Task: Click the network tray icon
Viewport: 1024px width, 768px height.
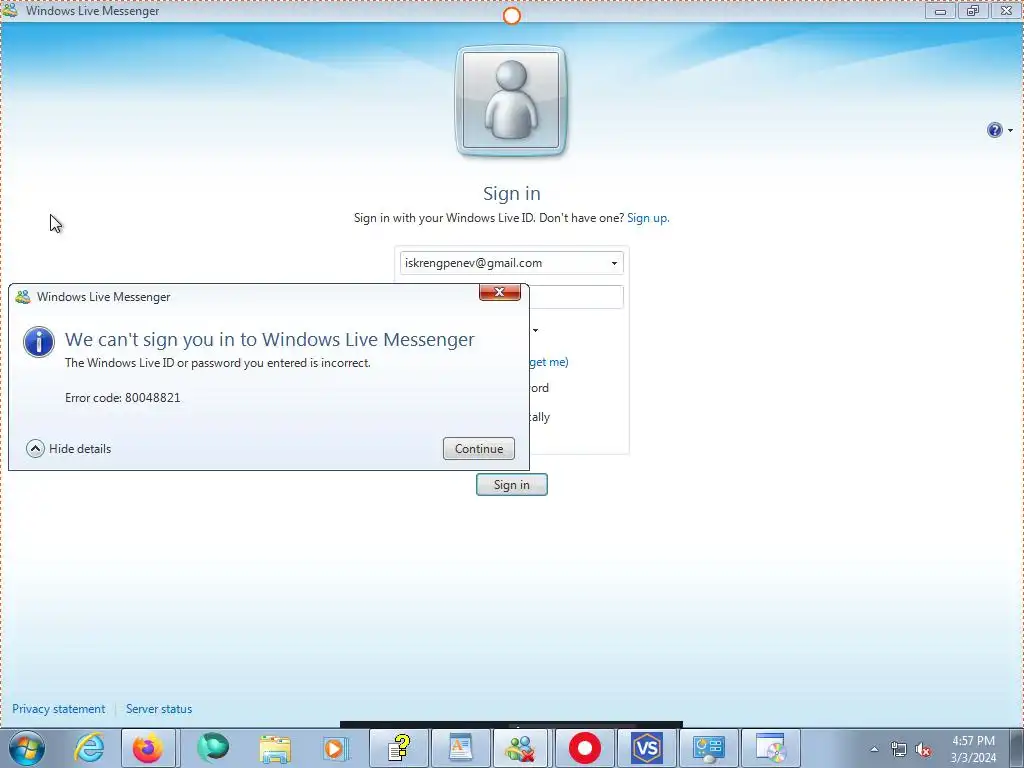Action: [x=899, y=749]
